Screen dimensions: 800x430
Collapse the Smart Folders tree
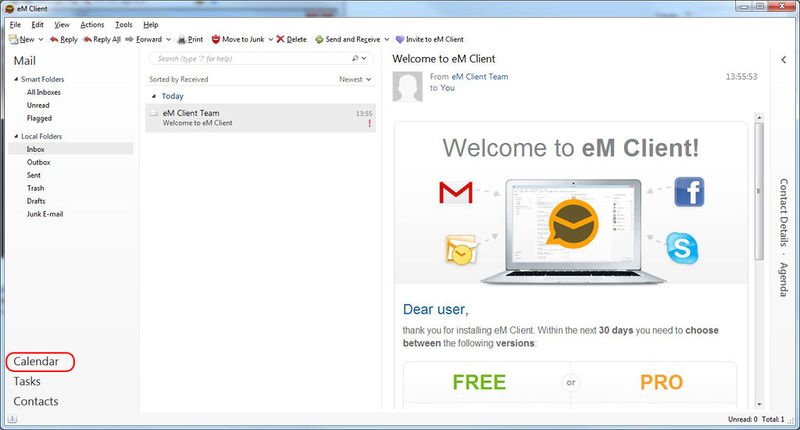16,79
